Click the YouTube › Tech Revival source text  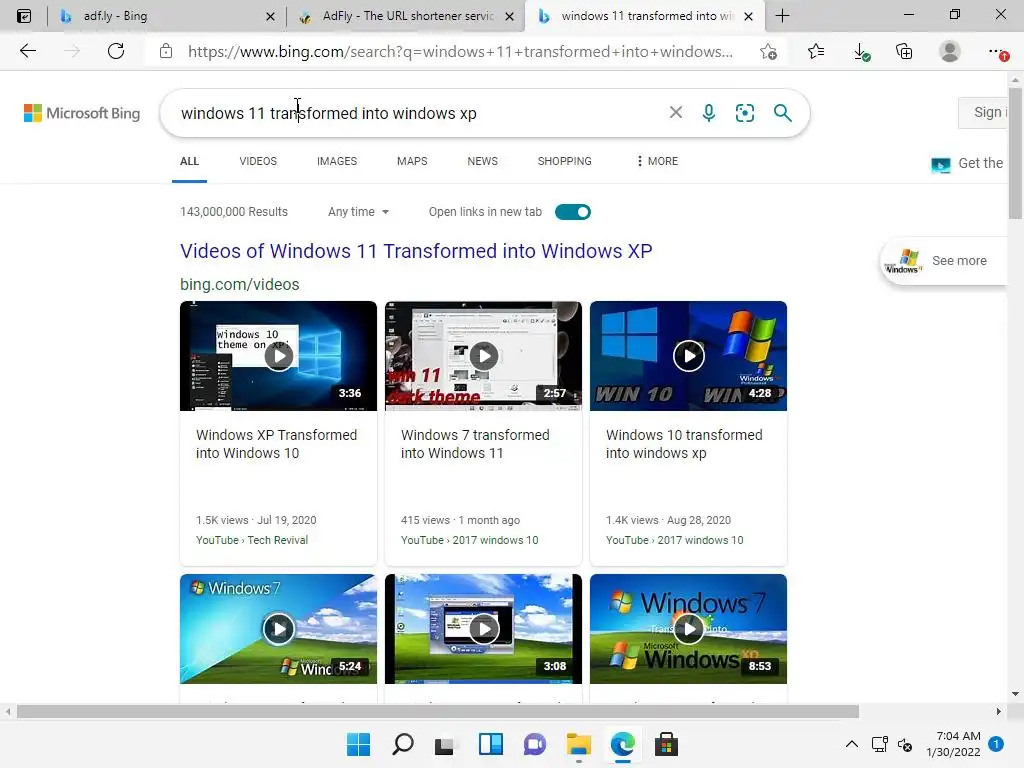[x=251, y=540]
